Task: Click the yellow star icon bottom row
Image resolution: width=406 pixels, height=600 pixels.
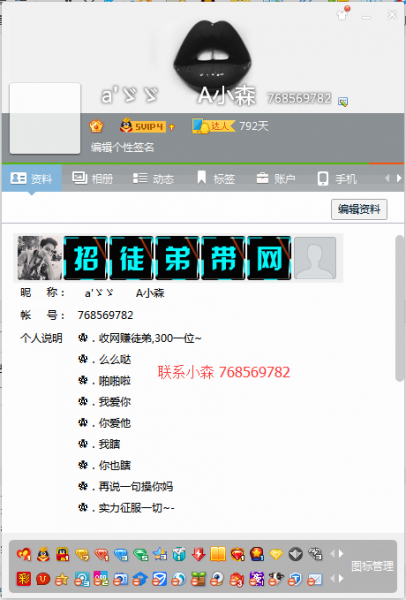Action: [62, 579]
